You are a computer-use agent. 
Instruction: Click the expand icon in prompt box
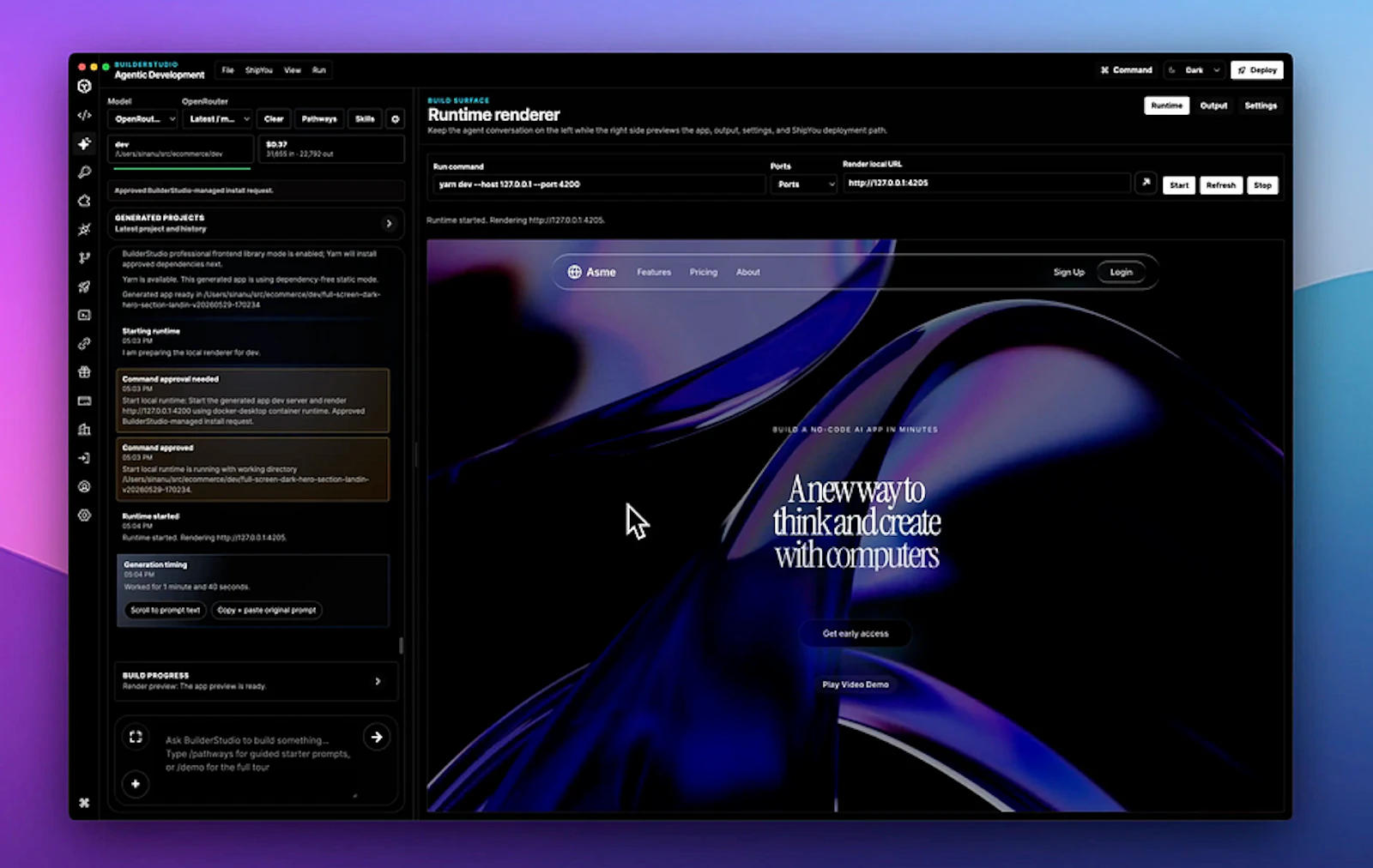(x=136, y=737)
